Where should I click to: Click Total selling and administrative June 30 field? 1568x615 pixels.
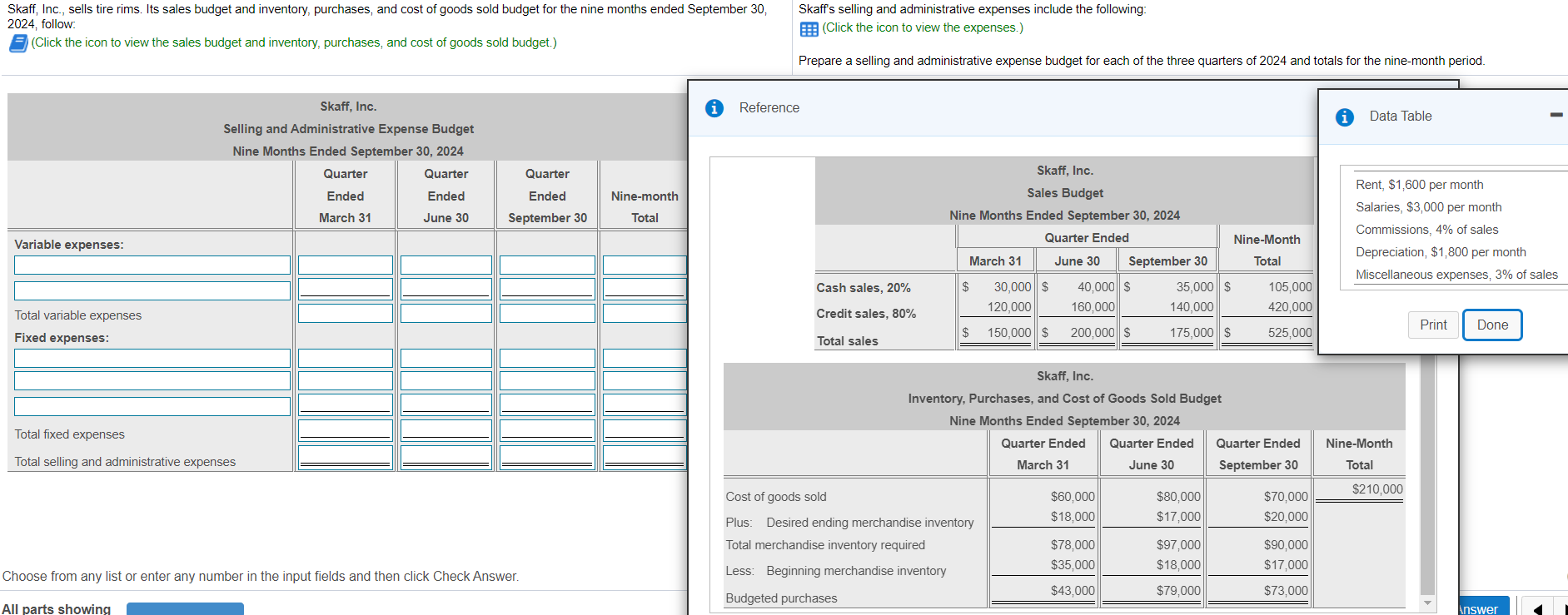point(446,458)
